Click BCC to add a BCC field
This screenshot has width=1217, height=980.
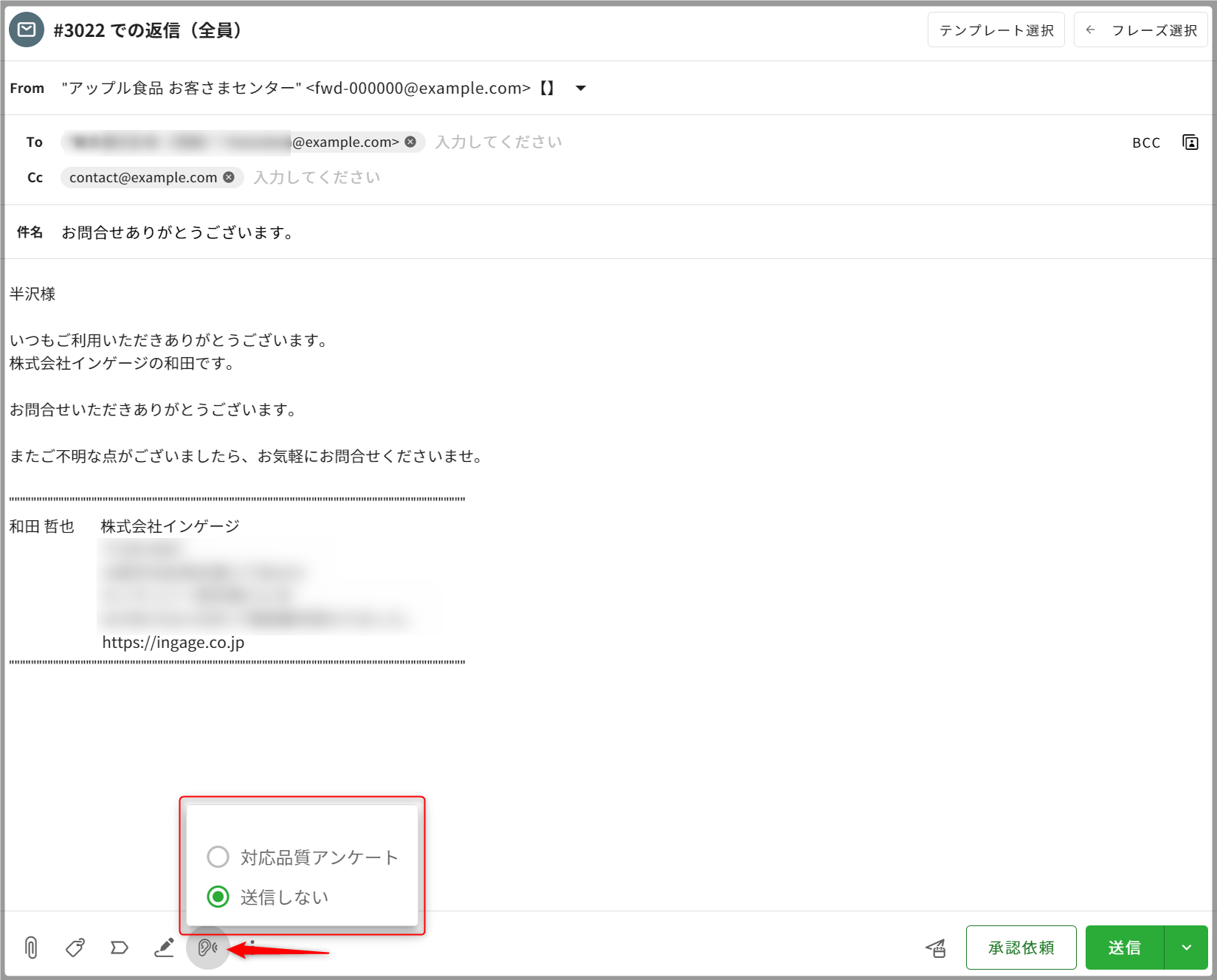click(1145, 142)
